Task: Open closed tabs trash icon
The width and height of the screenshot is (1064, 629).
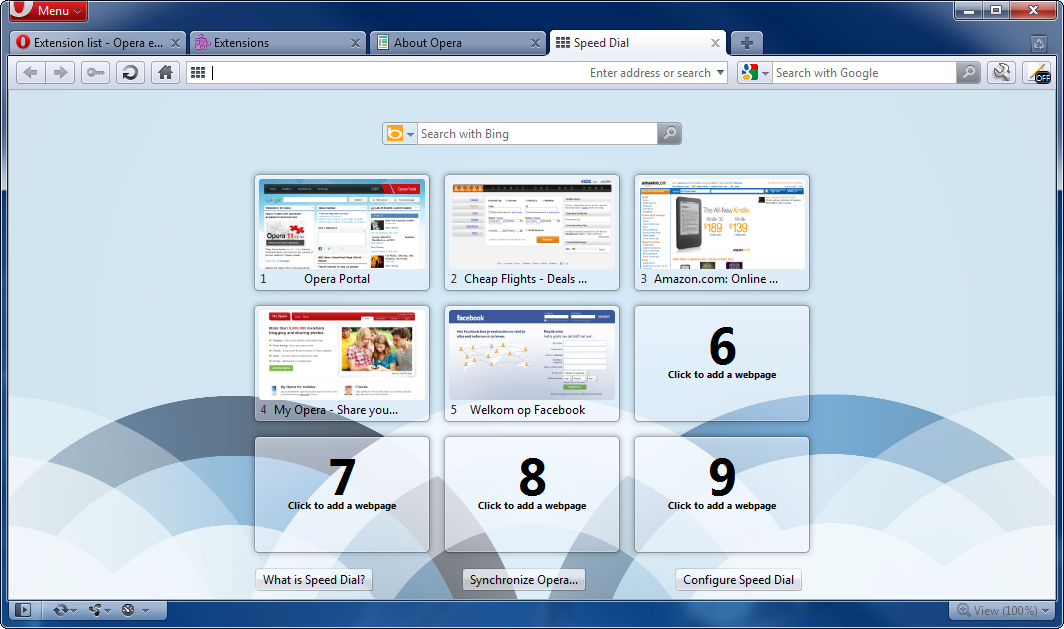Action: pos(1039,44)
